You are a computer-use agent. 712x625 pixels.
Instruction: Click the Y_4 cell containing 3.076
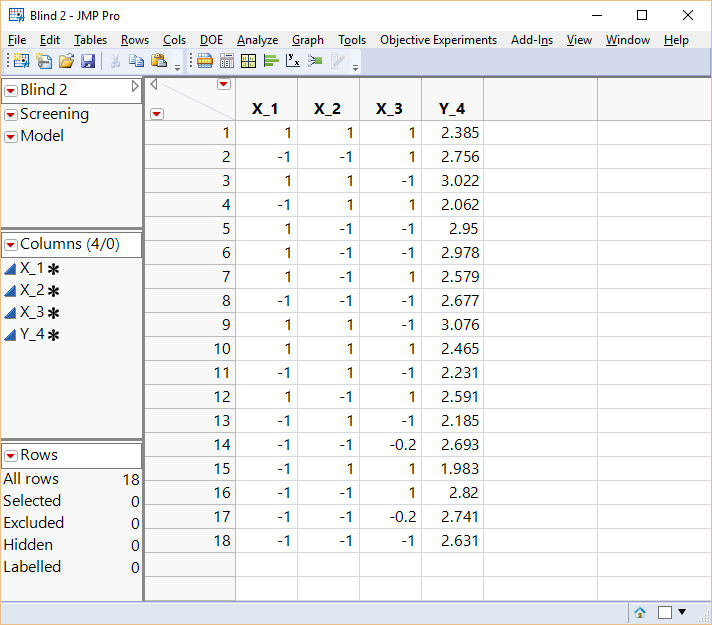pos(452,325)
